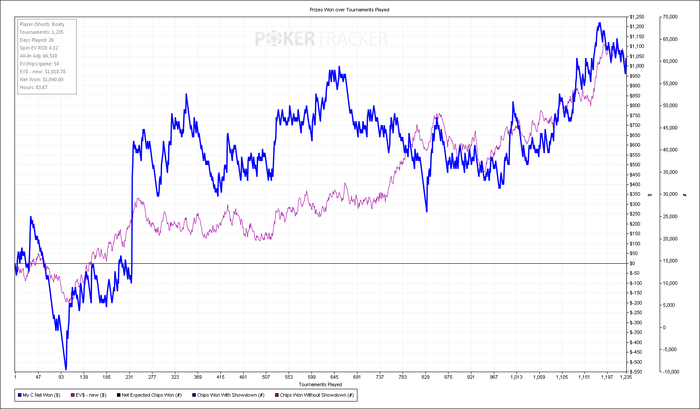Click the '$-250' dollar axis label

pyautogui.click(x=636, y=313)
